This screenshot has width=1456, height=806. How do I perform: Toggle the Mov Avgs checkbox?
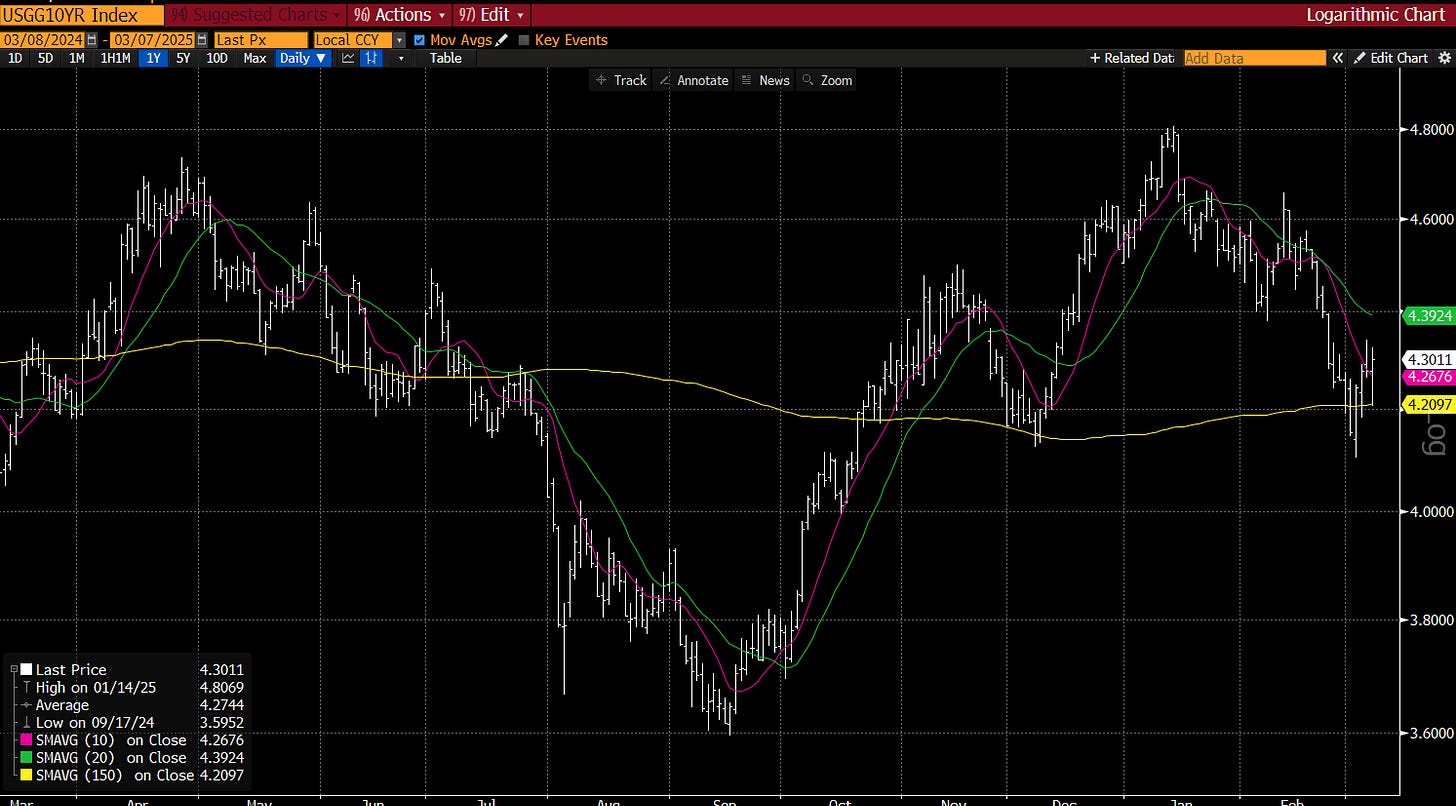tap(419, 40)
